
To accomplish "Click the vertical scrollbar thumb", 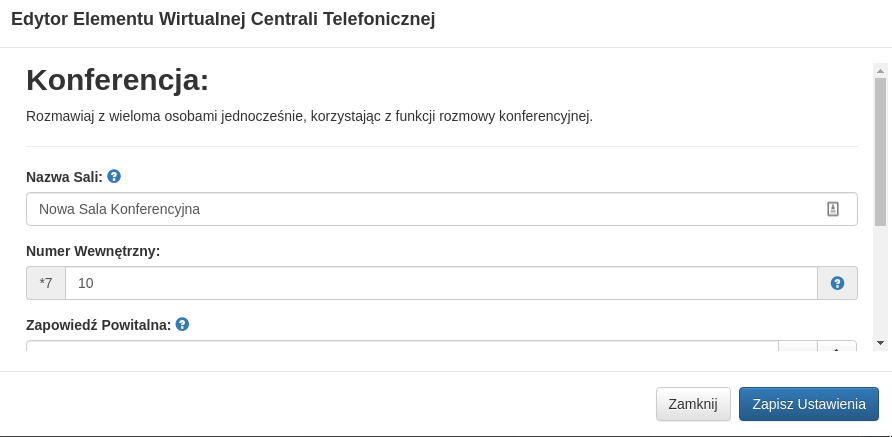I will 880,150.
